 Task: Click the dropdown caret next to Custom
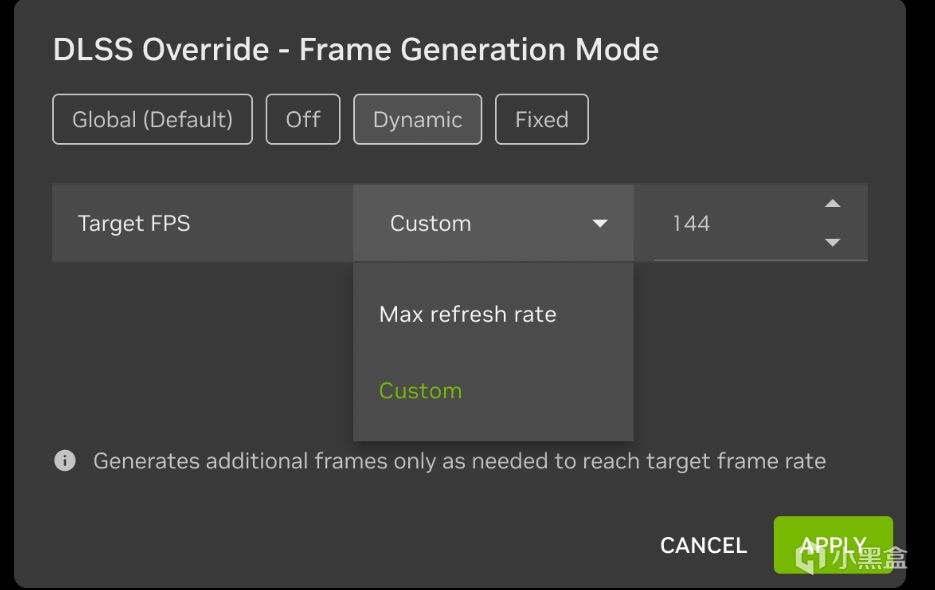(600, 224)
